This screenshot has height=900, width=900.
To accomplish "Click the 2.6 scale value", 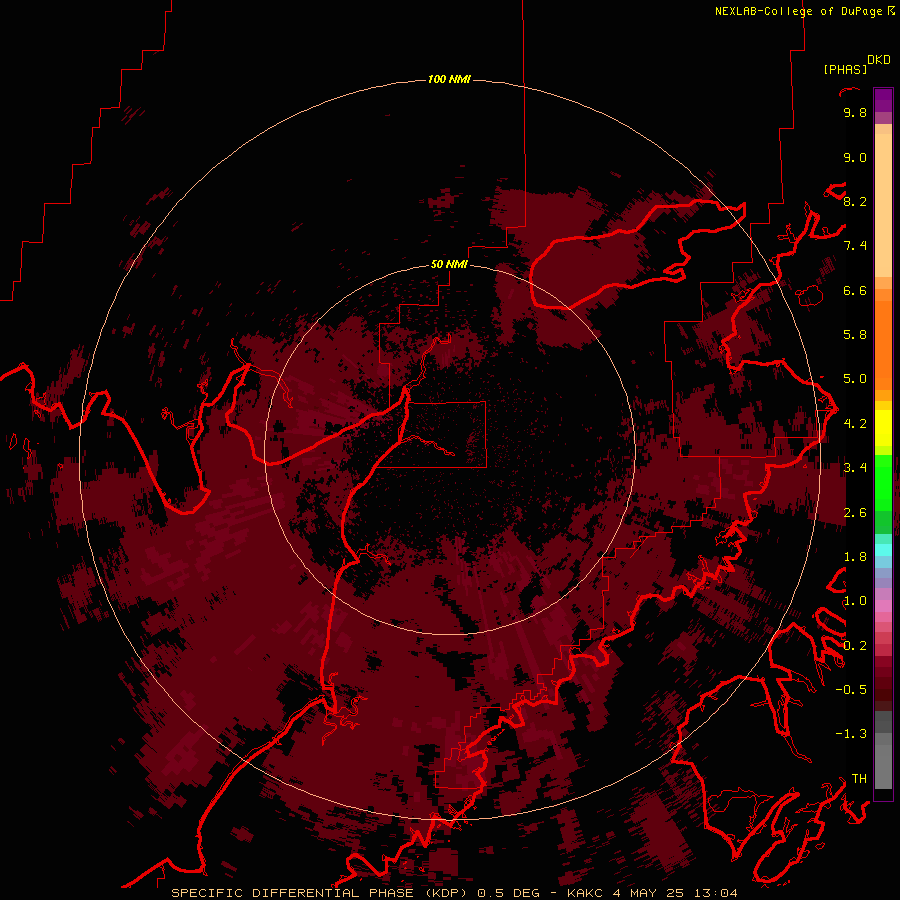I will (855, 513).
